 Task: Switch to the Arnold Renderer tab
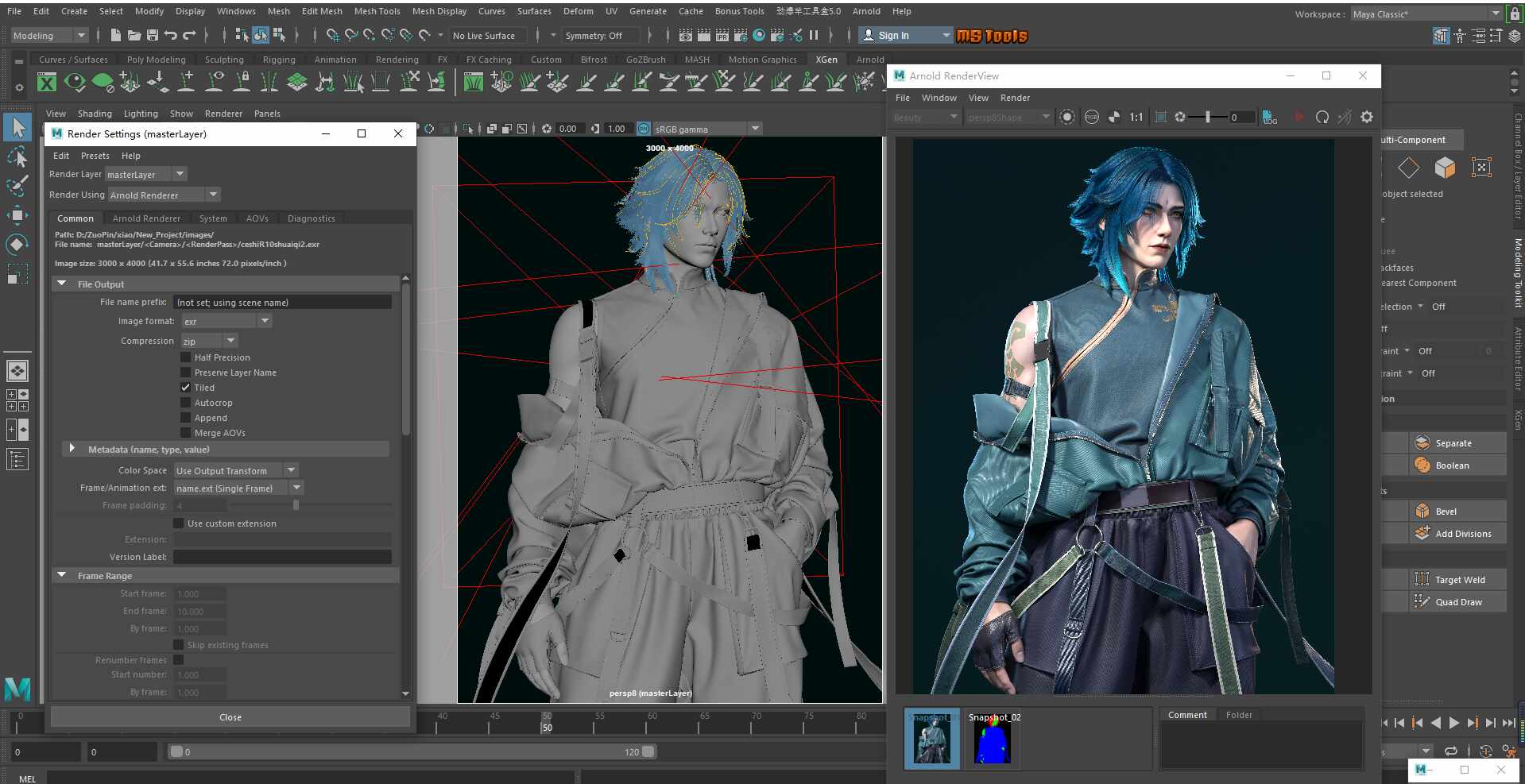tap(146, 218)
